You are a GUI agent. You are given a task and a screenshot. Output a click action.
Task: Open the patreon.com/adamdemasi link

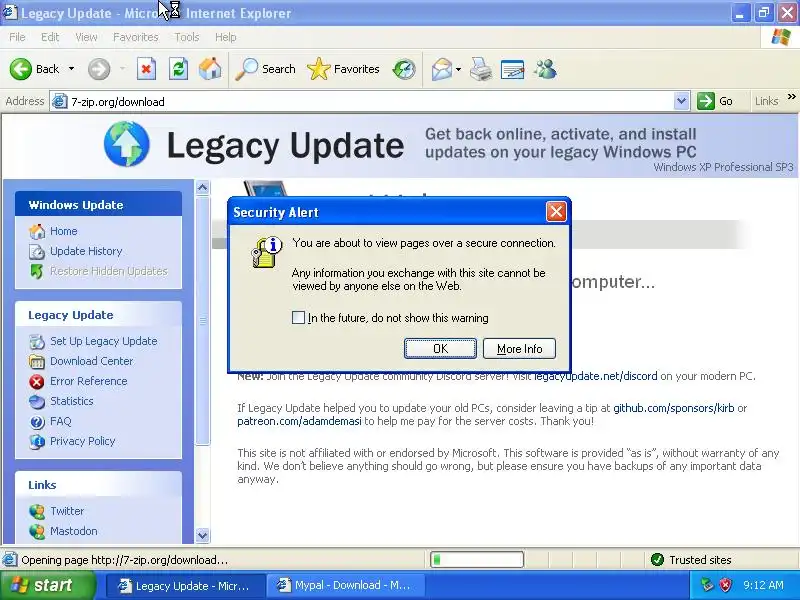(x=299, y=421)
